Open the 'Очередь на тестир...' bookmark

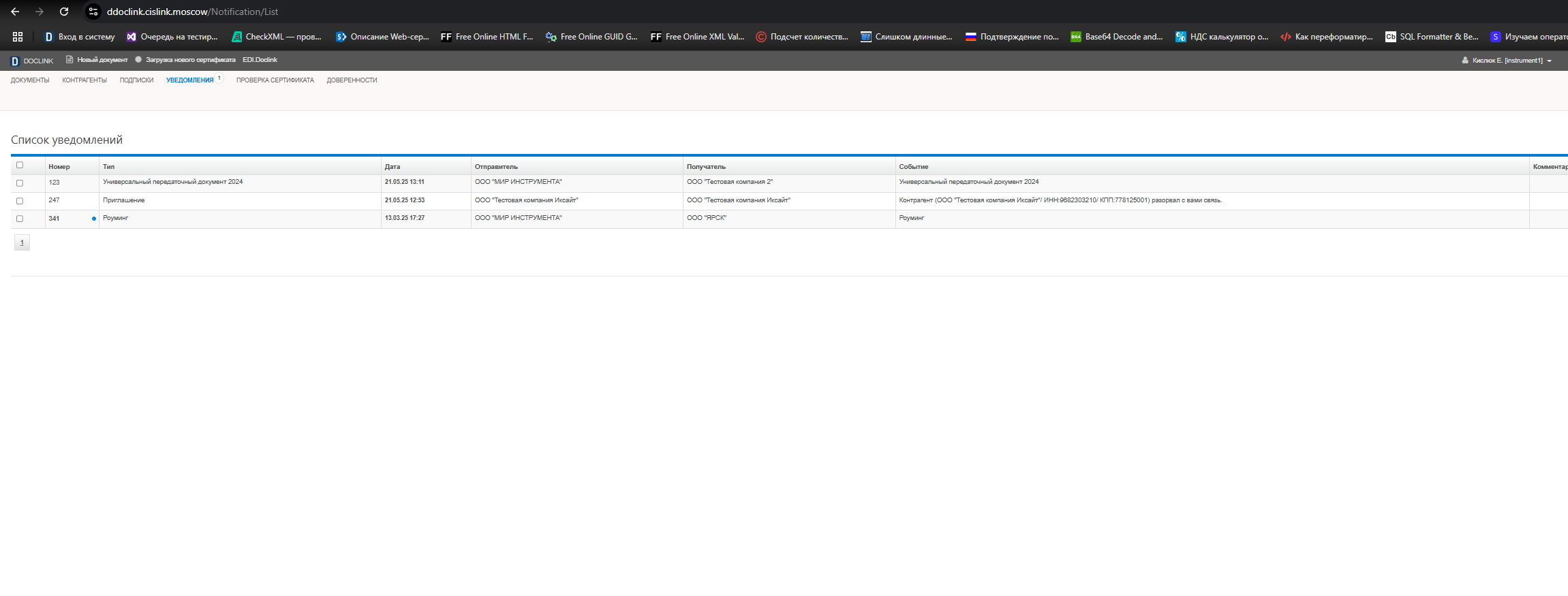point(172,37)
